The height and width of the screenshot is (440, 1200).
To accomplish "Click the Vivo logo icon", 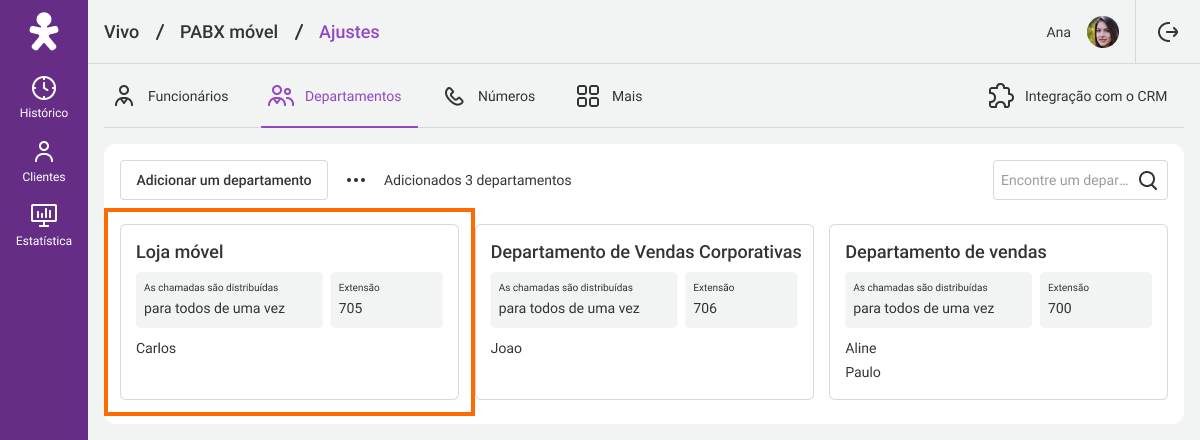I will (43, 31).
